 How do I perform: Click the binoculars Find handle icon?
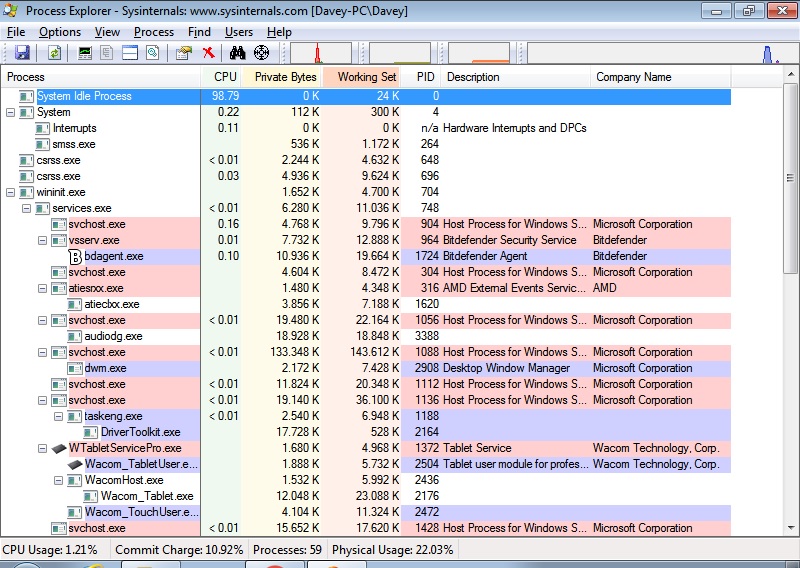[237, 53]
